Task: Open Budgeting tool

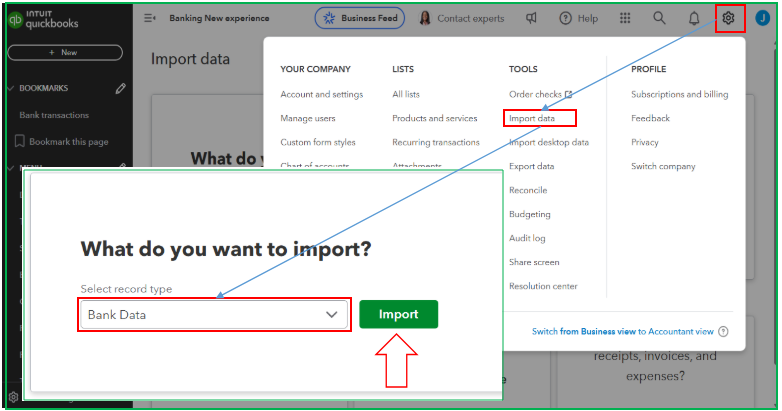Action: (530, 214)
